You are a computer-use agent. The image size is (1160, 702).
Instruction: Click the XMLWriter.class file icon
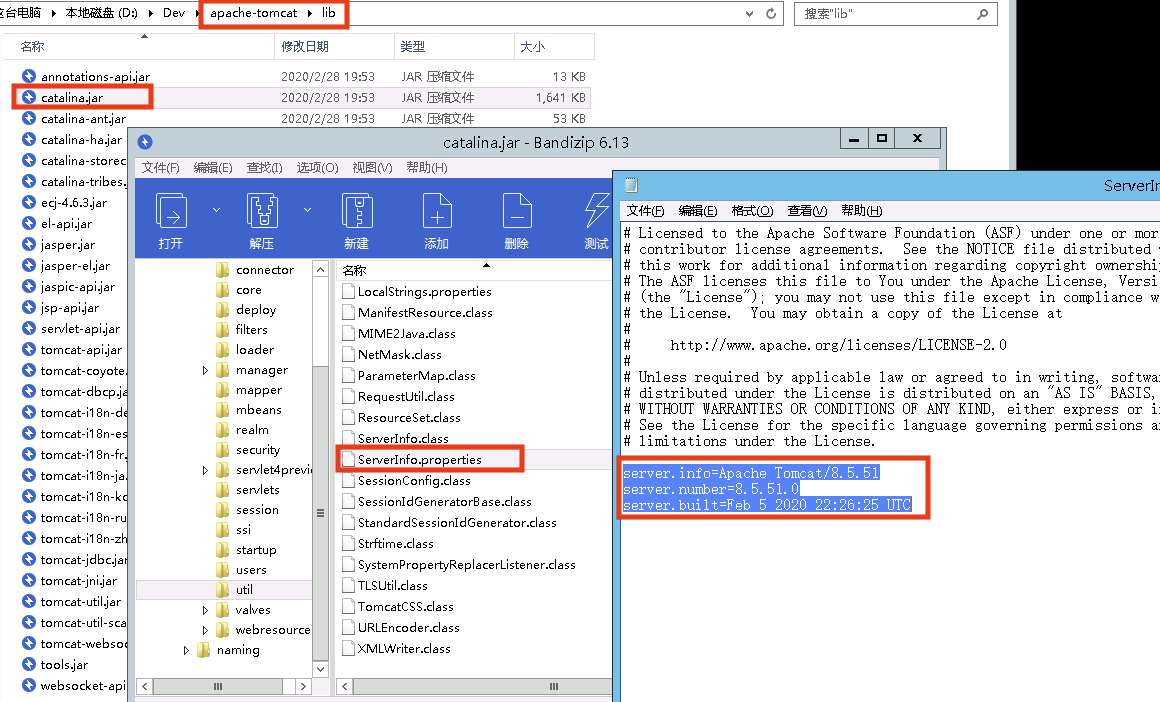pyautogui.click(x=348, y=649)
